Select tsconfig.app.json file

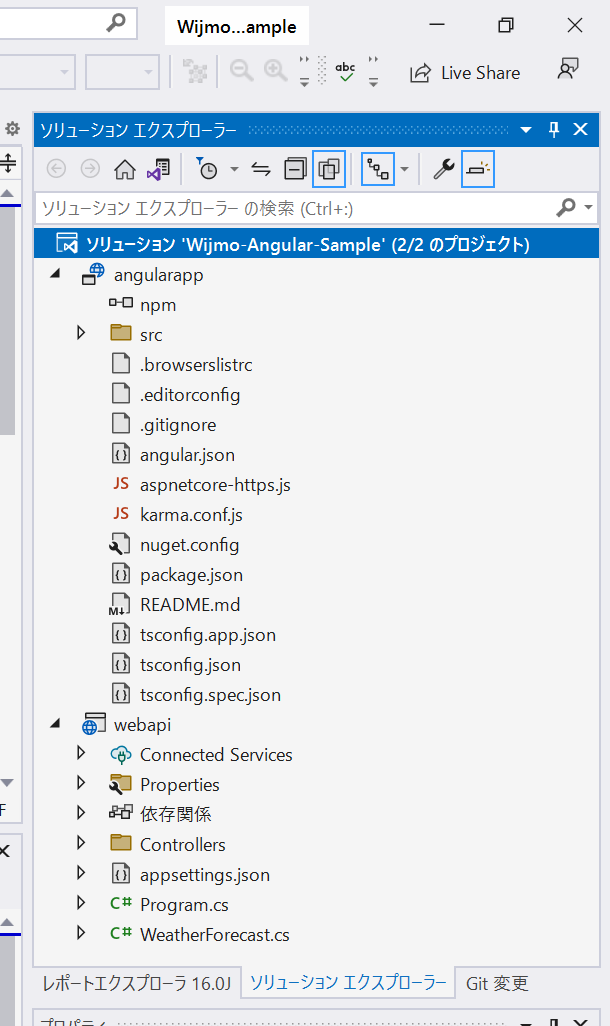point(207,635)
